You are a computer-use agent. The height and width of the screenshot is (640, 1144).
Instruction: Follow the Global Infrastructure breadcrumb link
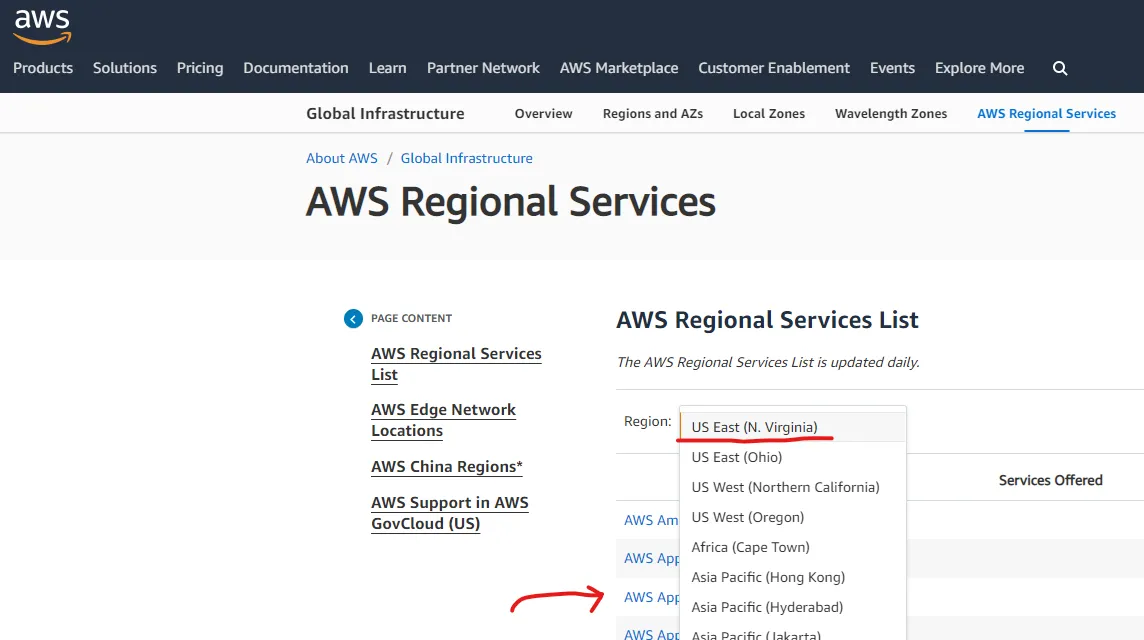[x=466, y=158]
